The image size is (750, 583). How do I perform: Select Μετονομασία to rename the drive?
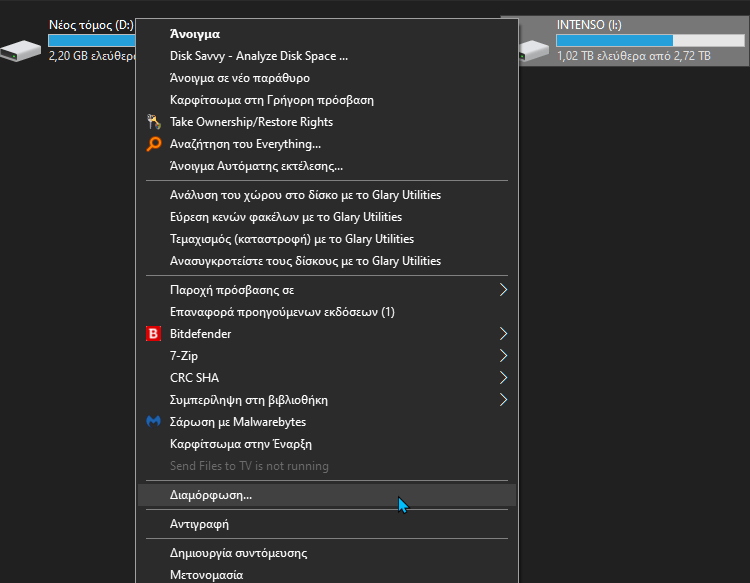point(327,575)
